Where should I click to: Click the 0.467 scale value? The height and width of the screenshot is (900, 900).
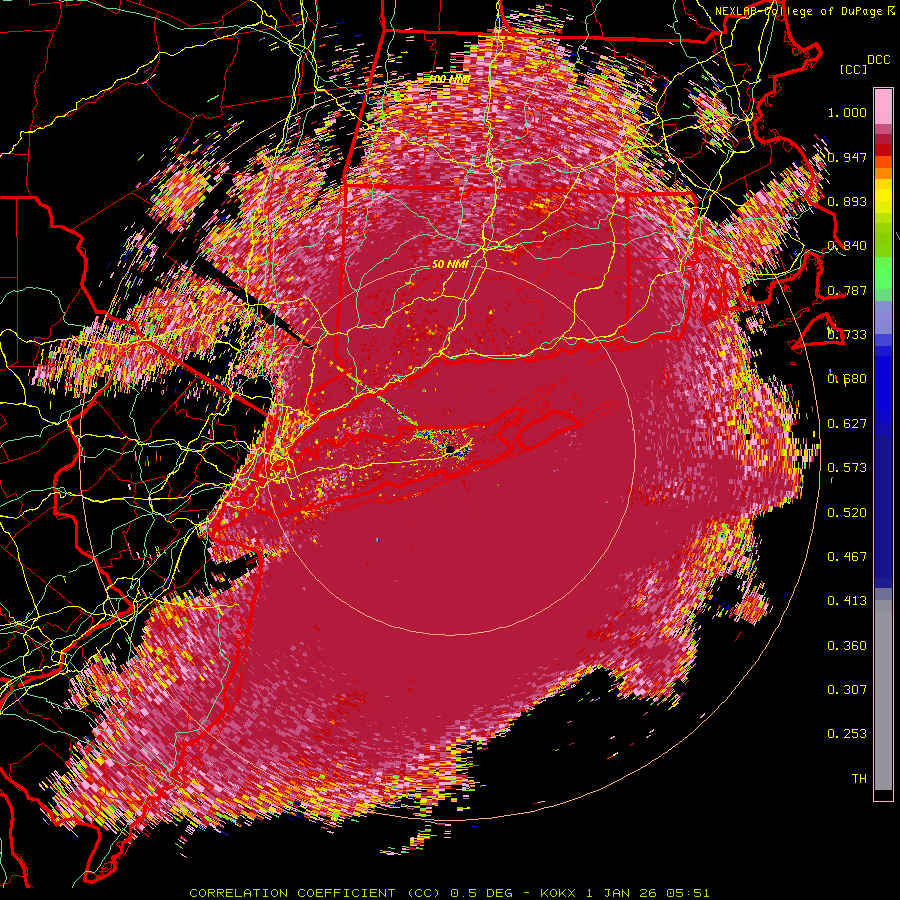(847, 557)
